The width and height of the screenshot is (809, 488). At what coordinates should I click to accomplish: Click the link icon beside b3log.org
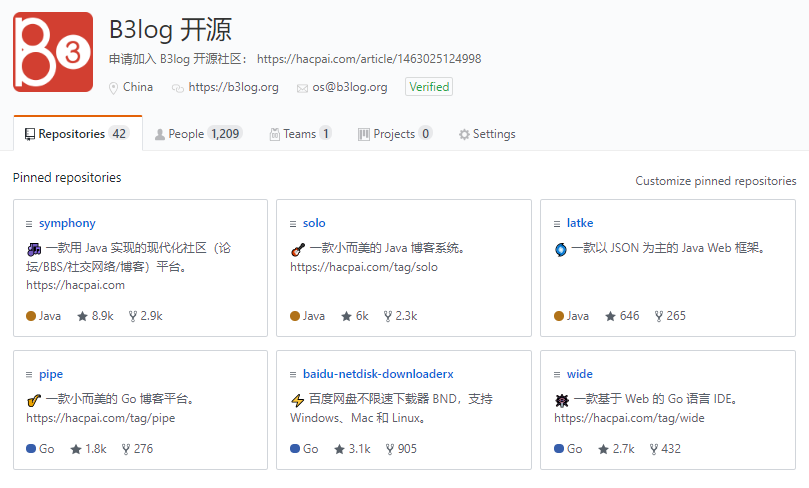coord(177,88)
